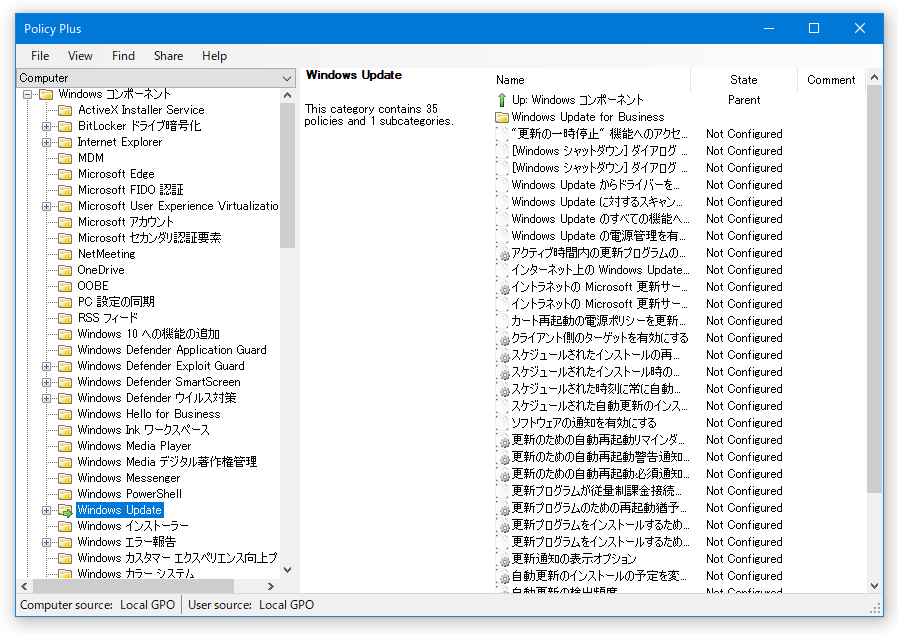The image size is (898, 634).
Task: Open the Help menu
Action: point(214,56)
